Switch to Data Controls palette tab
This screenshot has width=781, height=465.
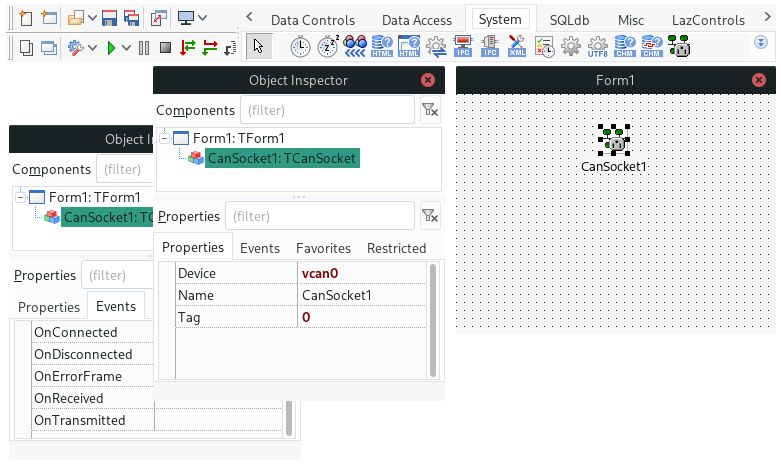pos(313,20)
